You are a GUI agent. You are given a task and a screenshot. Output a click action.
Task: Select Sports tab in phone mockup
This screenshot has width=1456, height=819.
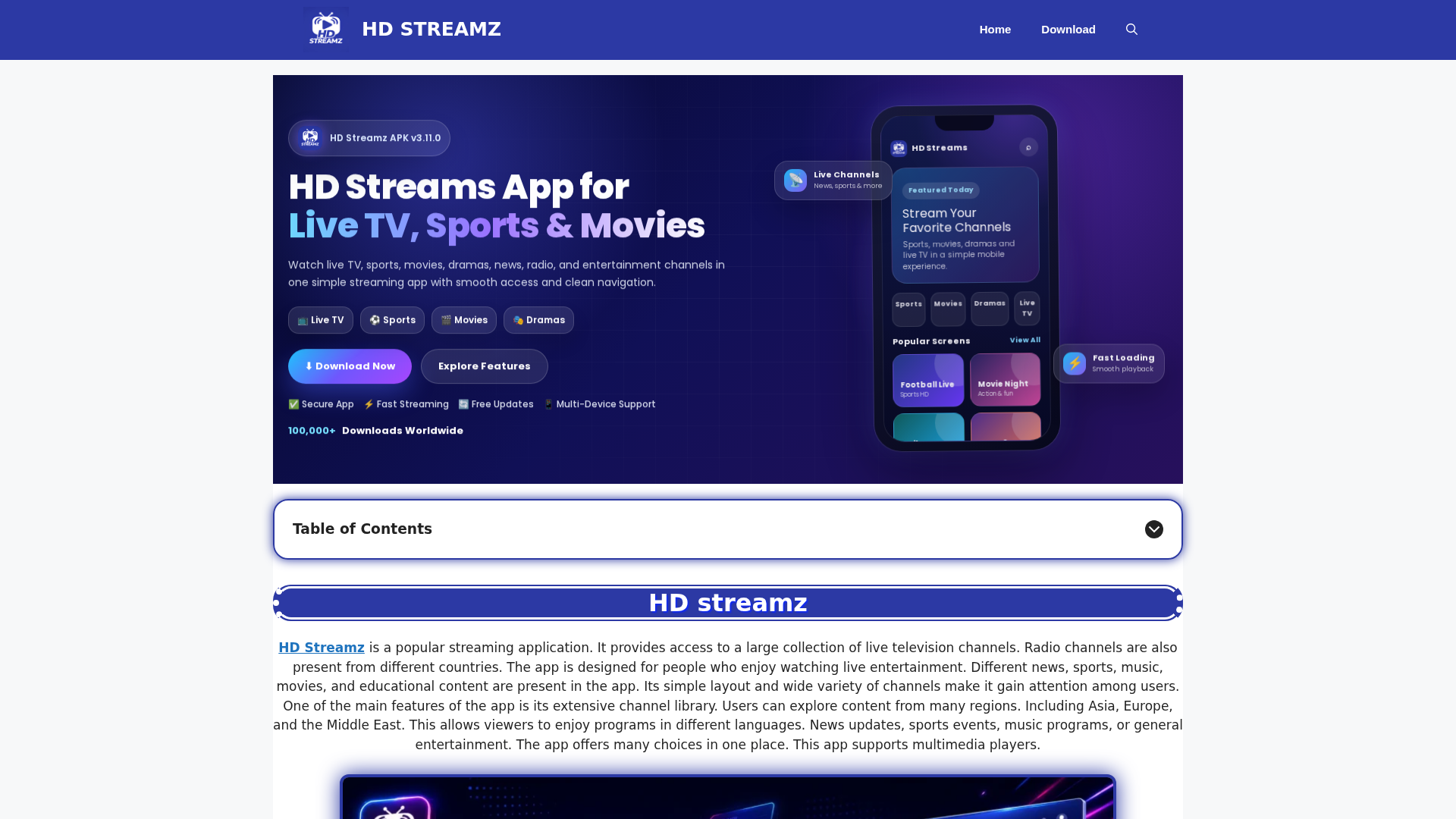908,309
